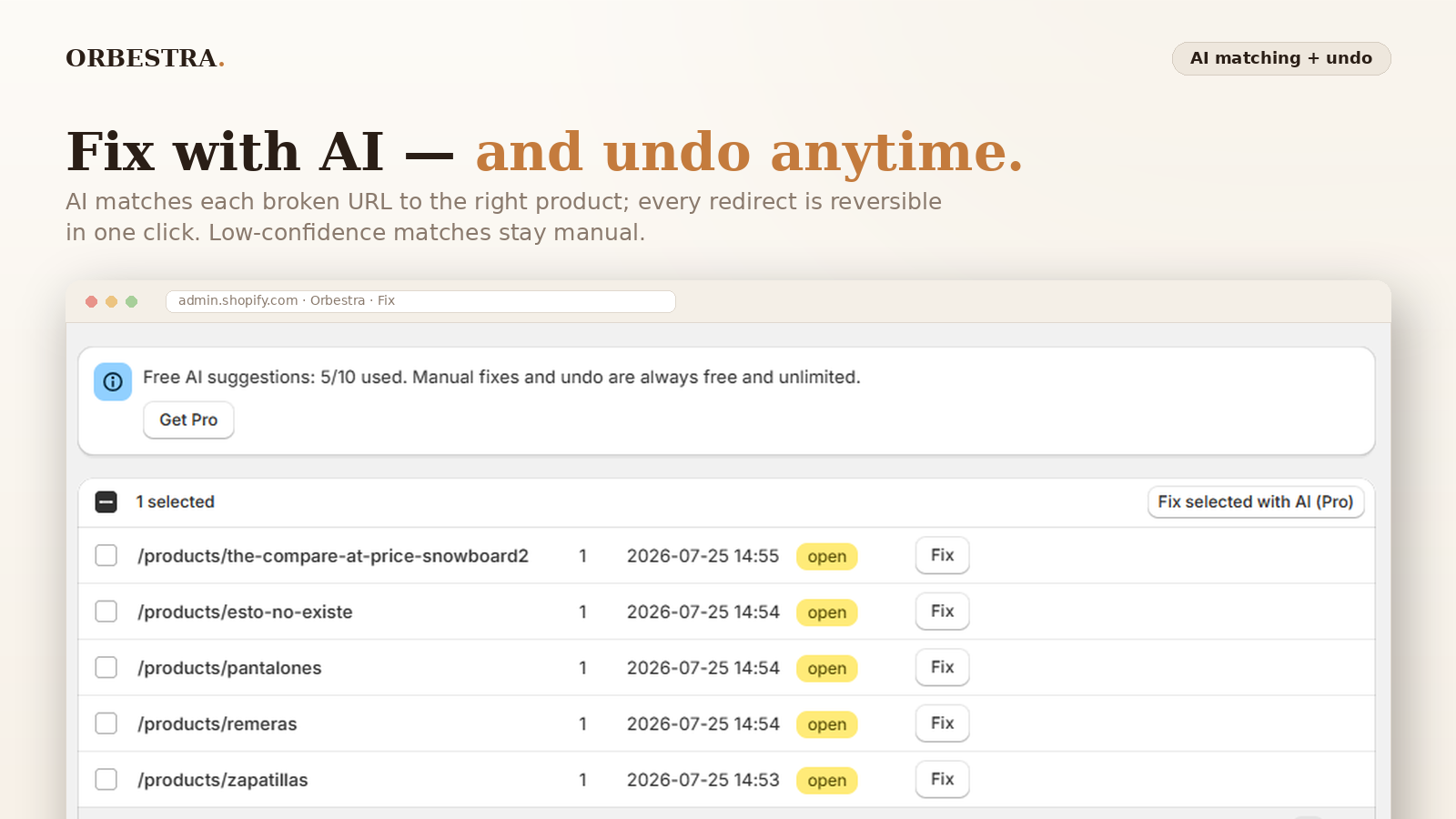Click the green window maximize dot
Viewport: 1456px width, 819px height.
point(131,301)
